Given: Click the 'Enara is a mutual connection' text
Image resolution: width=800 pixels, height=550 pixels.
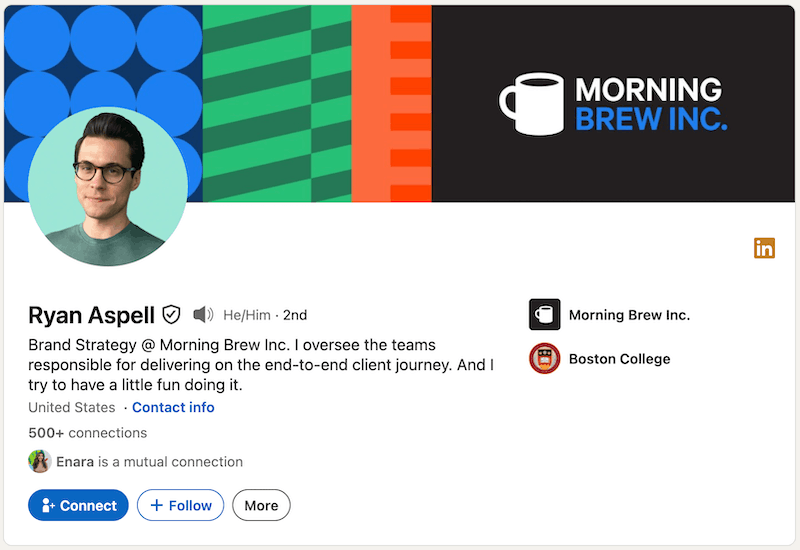Looking at the screenshot, I should 149,462.
